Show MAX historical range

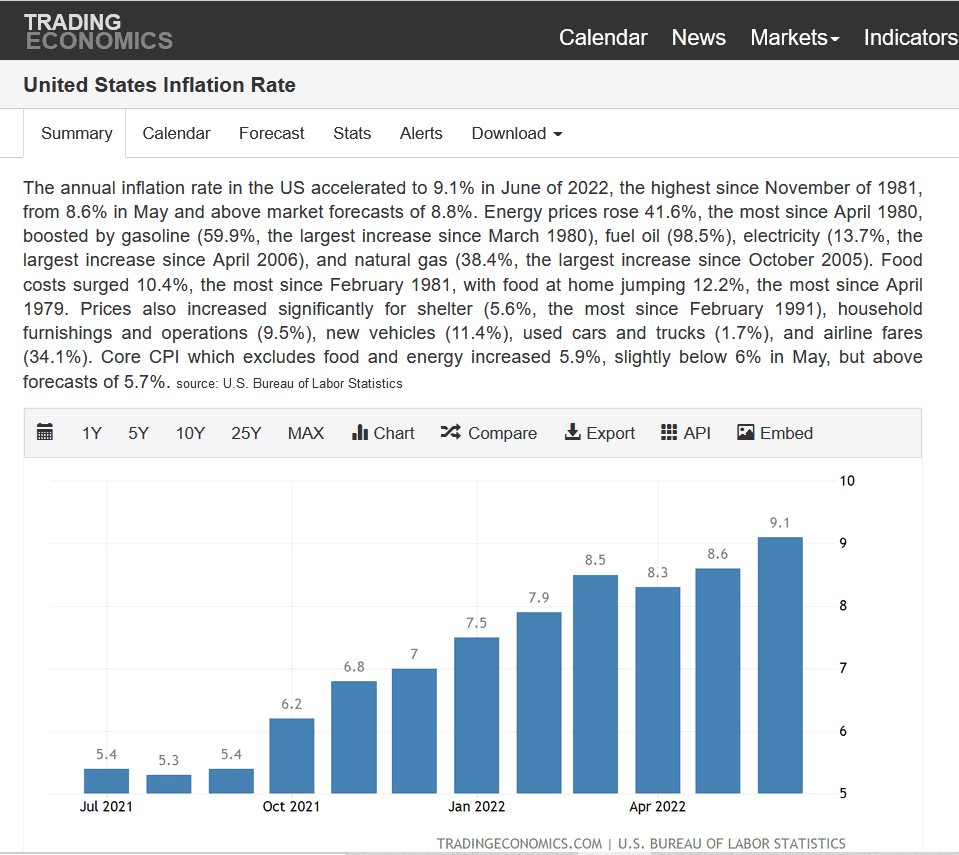coord(306,433)
